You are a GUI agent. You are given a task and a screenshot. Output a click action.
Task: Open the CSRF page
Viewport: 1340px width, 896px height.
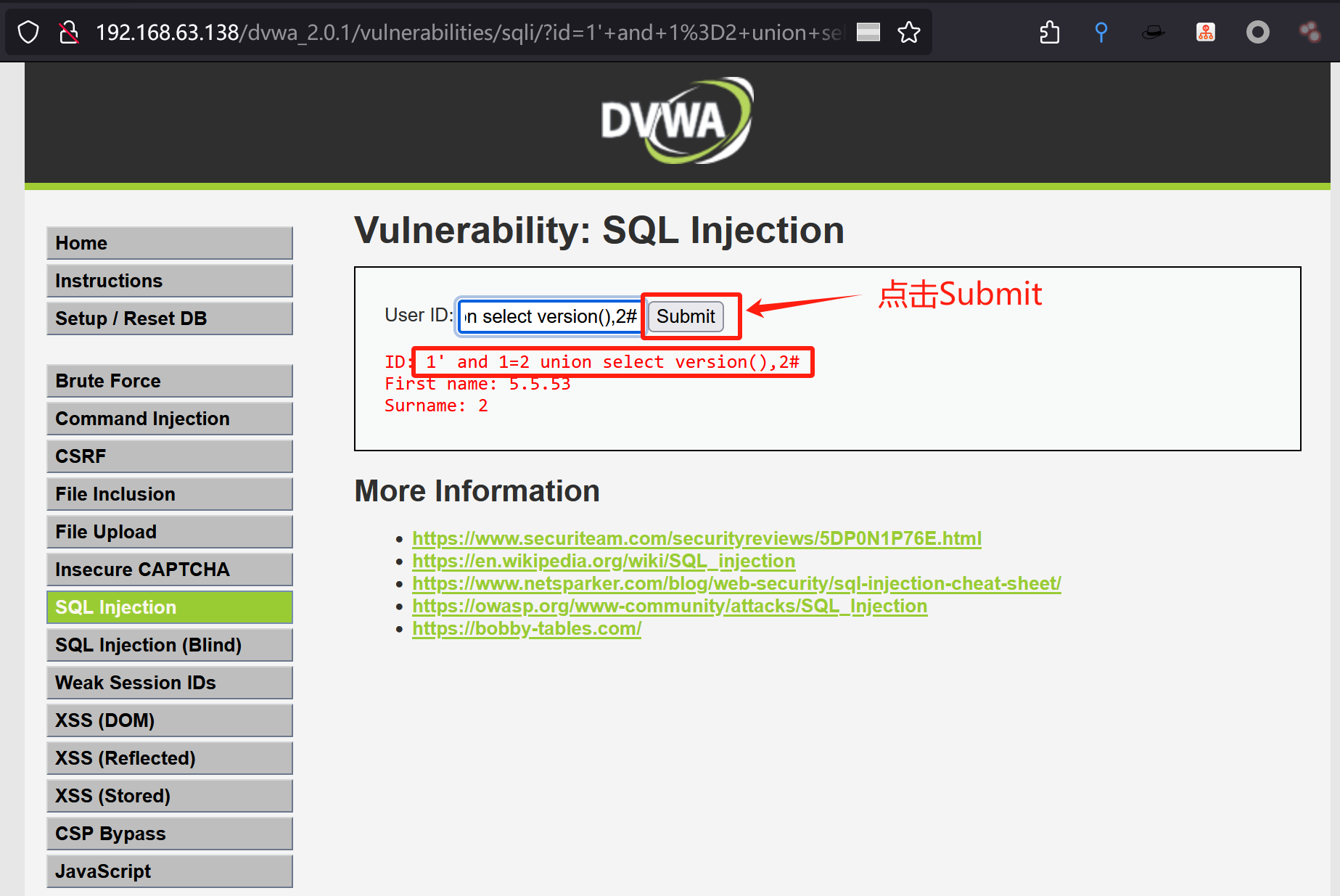(x=170, y=456)
